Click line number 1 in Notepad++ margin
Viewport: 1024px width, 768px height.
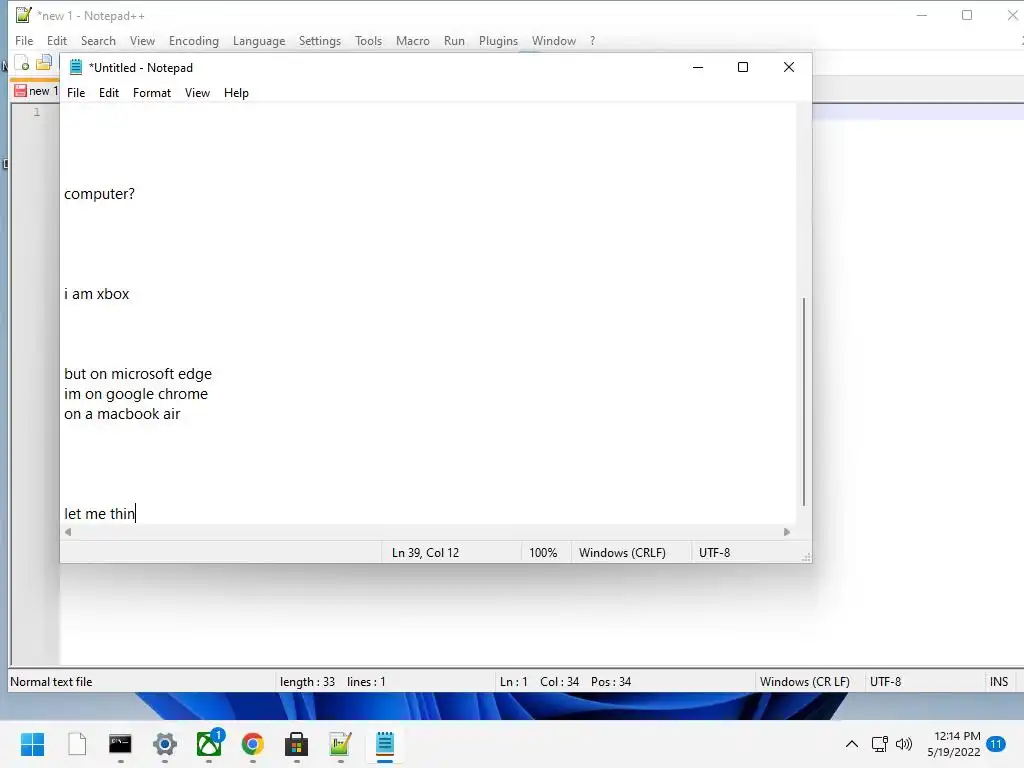(x=37, y=112)
